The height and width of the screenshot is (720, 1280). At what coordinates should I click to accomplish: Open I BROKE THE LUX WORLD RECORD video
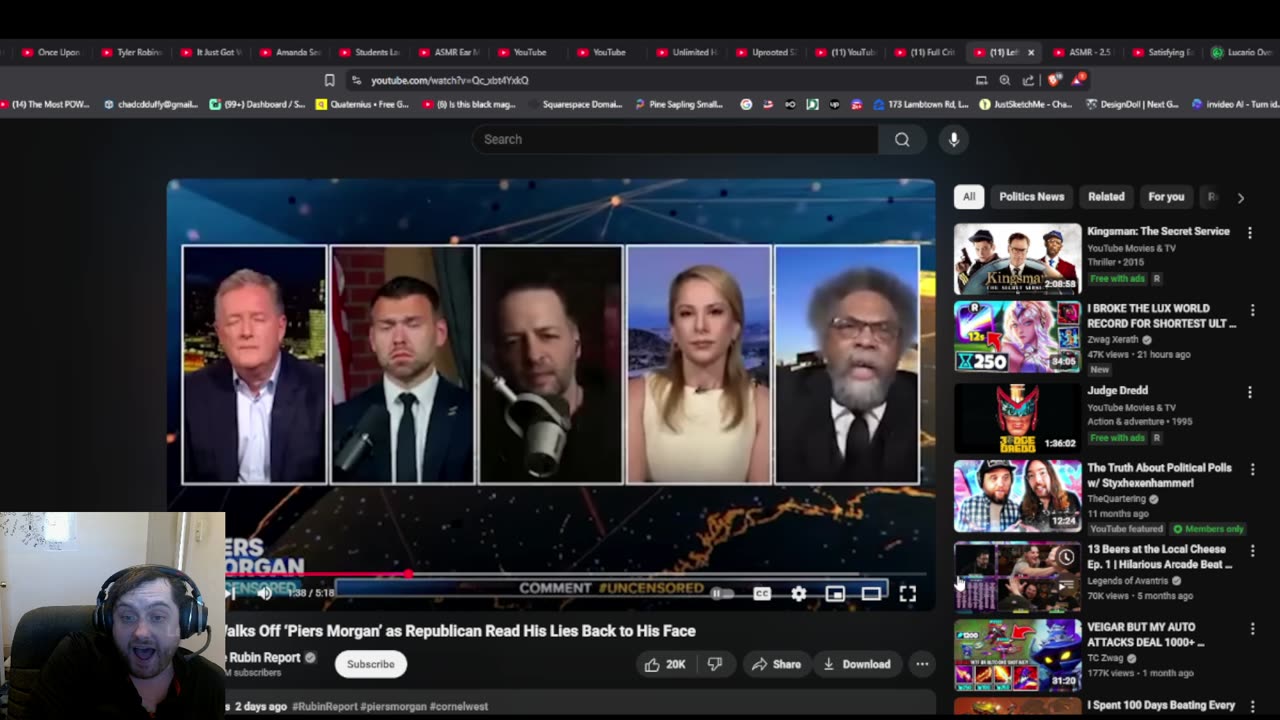[1017, 337]
